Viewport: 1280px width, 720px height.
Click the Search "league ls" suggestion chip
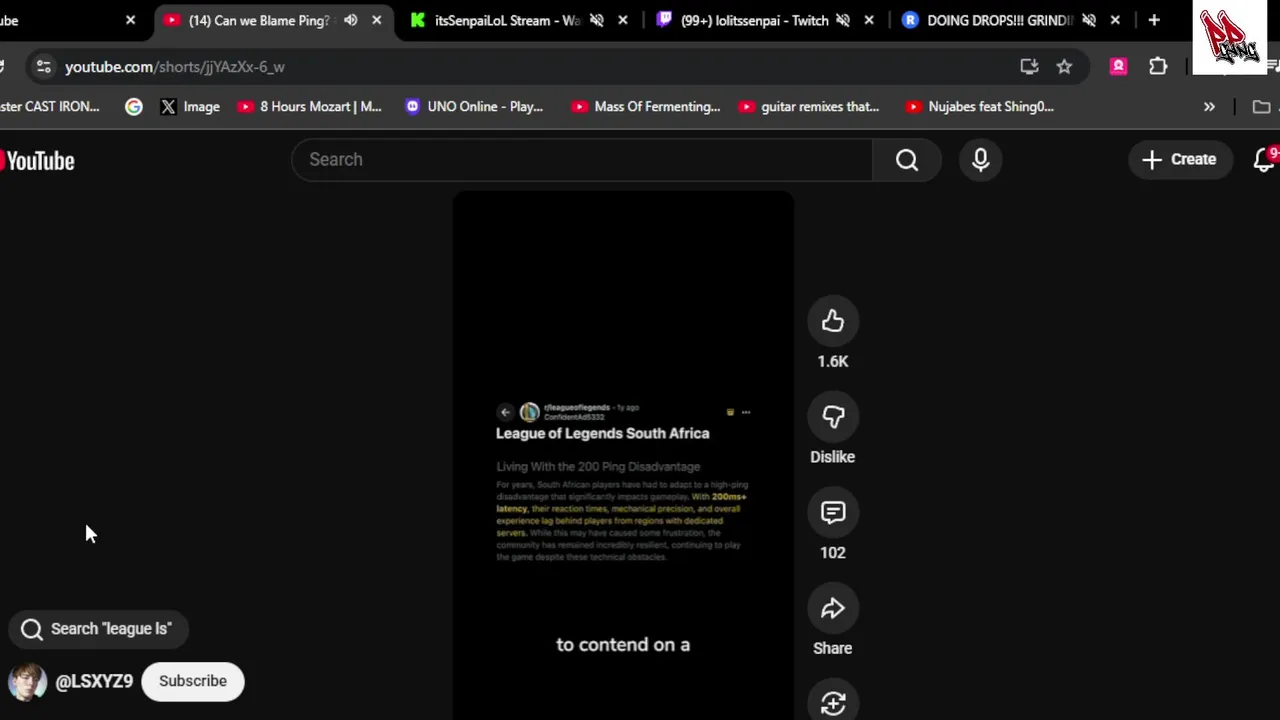[x=97, y=629]
